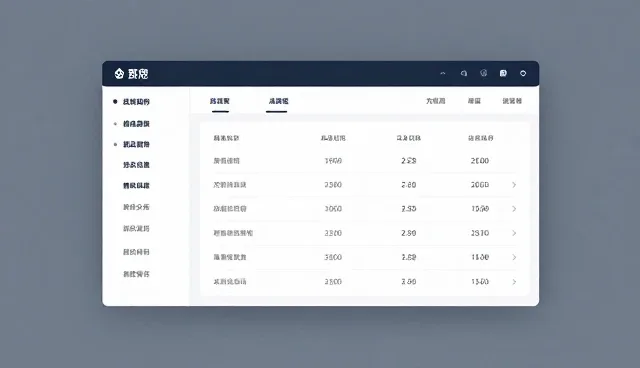Click the third-column value in the fourth data row

409,233
